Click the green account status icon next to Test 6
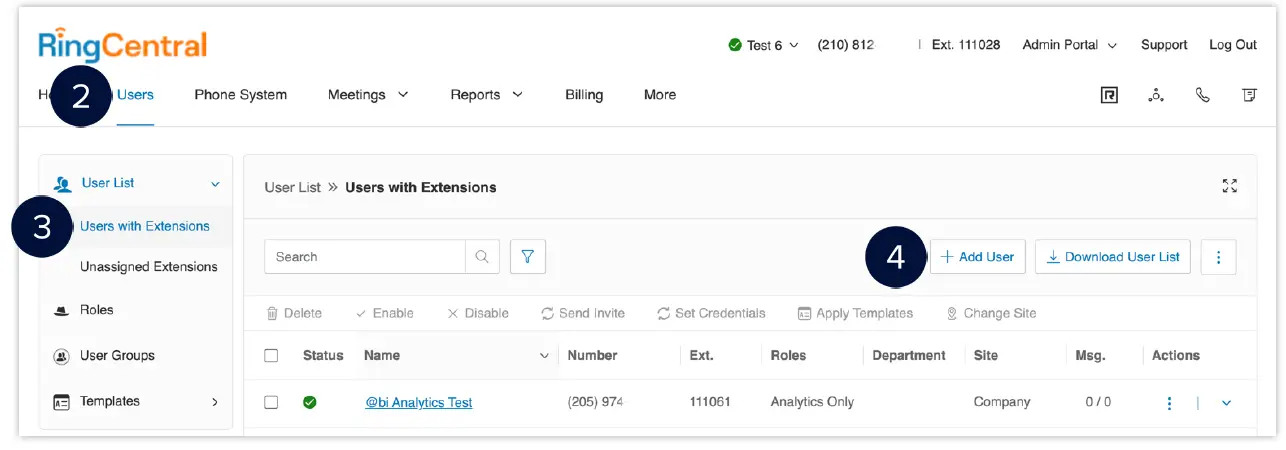The height and width of the screenshot is (450, 1286). tap(735, 45)
